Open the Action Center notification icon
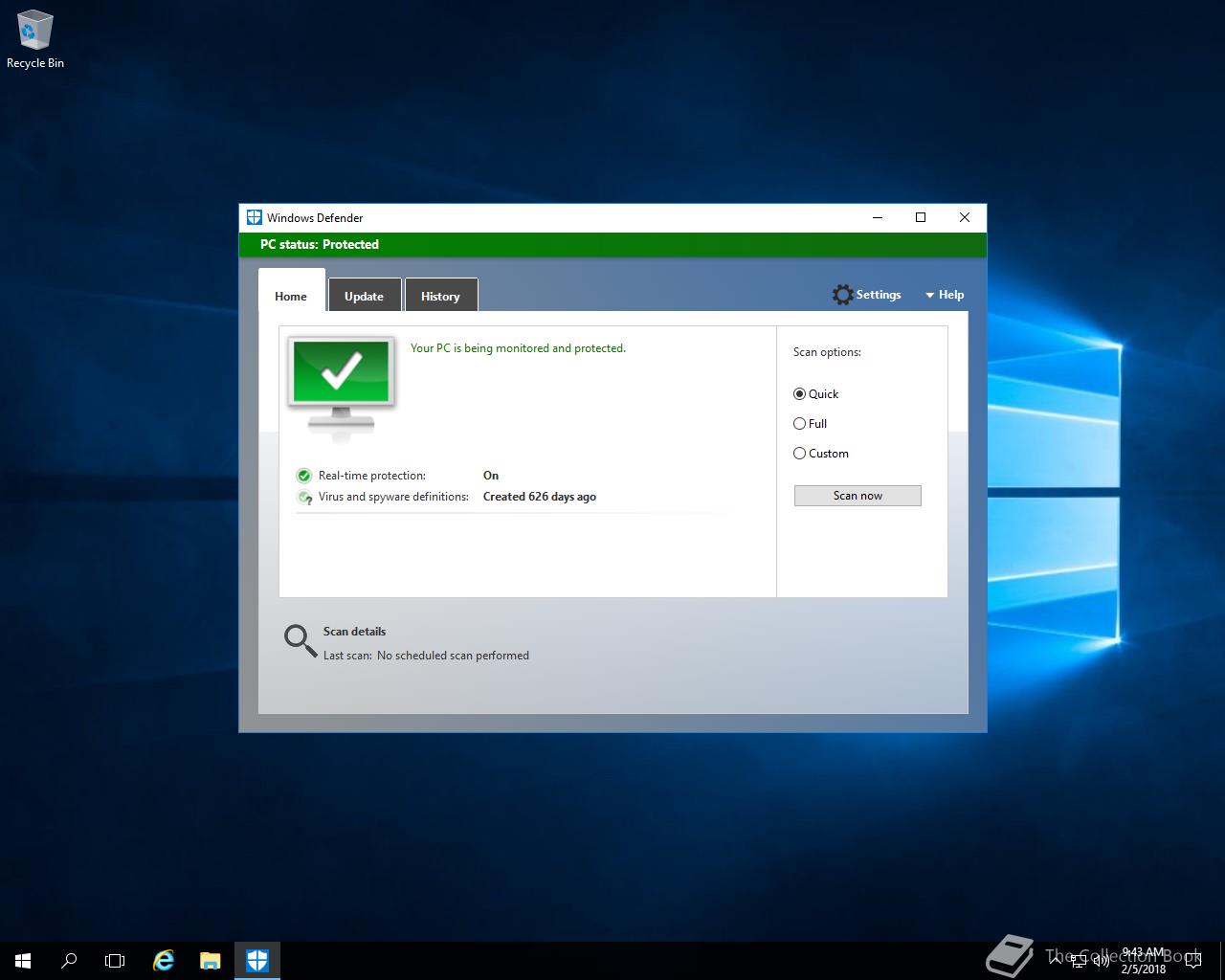1225x980 pixels. point(1193,961)
